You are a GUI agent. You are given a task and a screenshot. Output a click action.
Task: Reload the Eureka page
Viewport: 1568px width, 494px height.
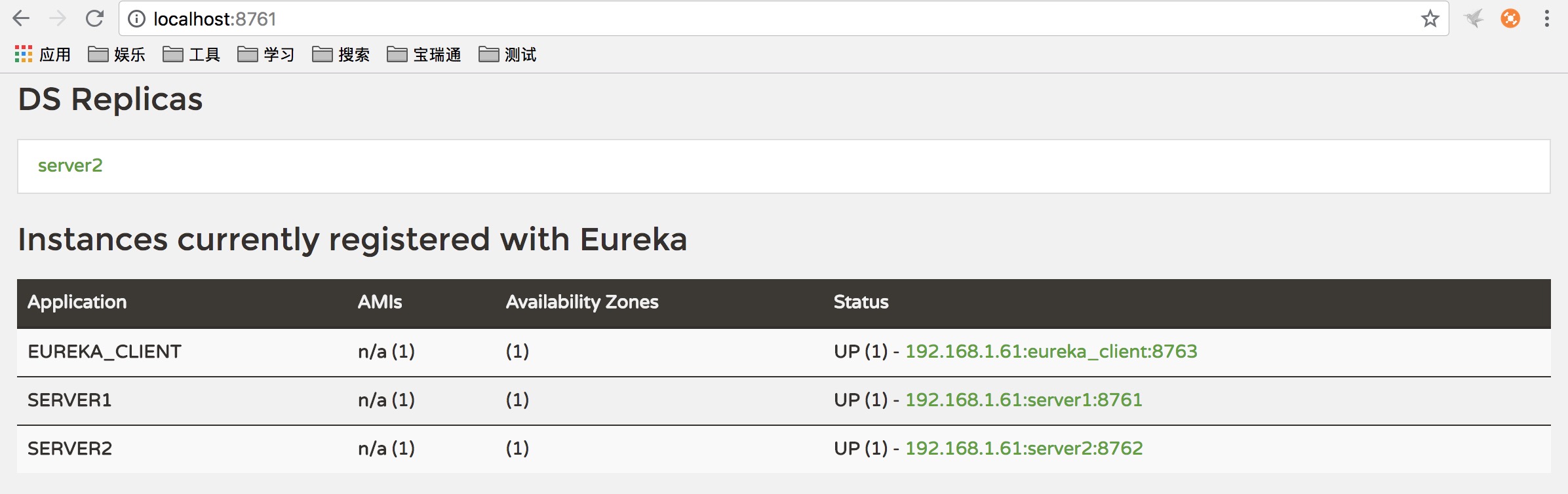tap(95, 18)
